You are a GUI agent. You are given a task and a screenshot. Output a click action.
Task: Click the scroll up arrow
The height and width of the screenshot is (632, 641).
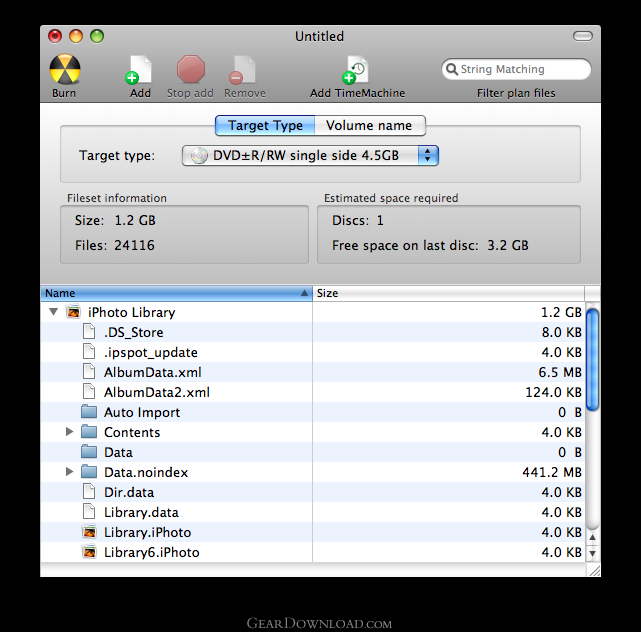[x=592, y=538]
